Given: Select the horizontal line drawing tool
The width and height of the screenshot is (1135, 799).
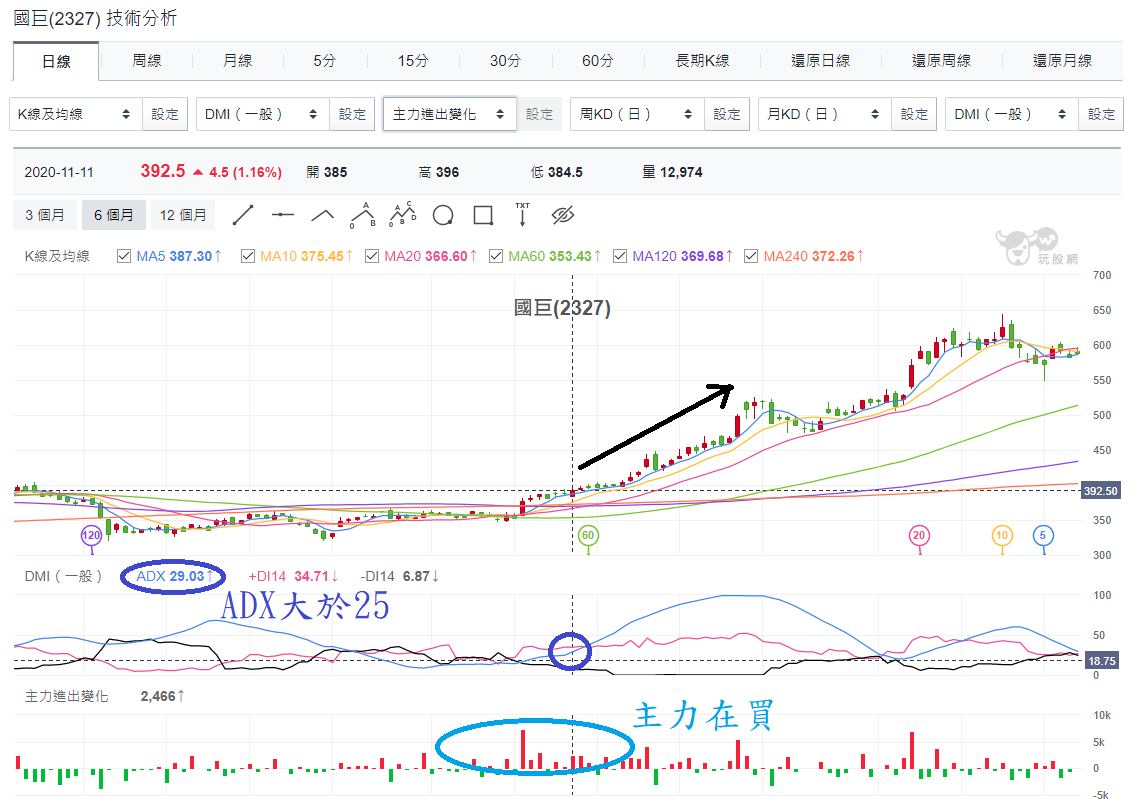Looking at the screenshot, I should pos(284,214).
